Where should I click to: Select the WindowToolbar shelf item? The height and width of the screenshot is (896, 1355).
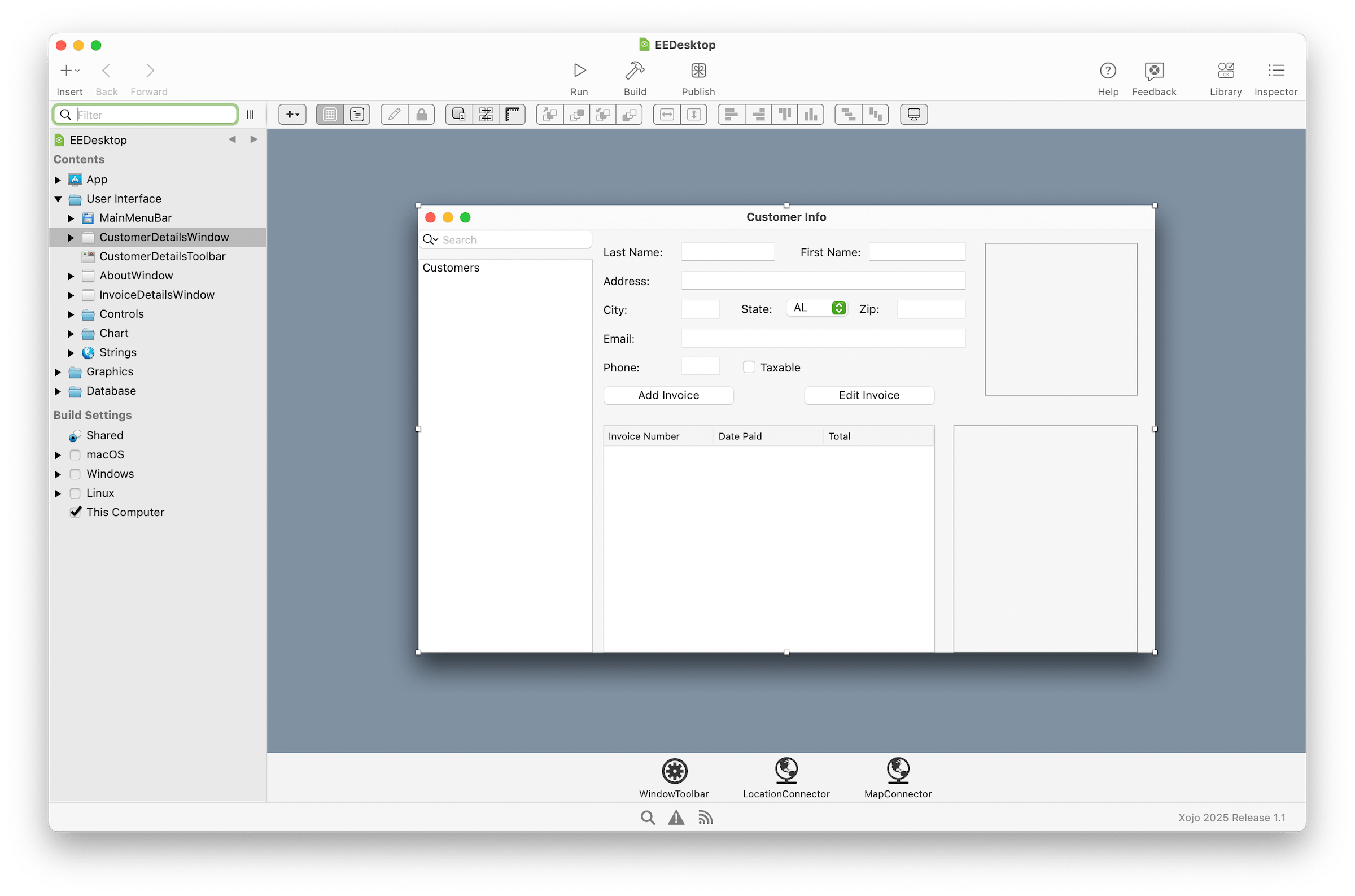click(675, 777)
